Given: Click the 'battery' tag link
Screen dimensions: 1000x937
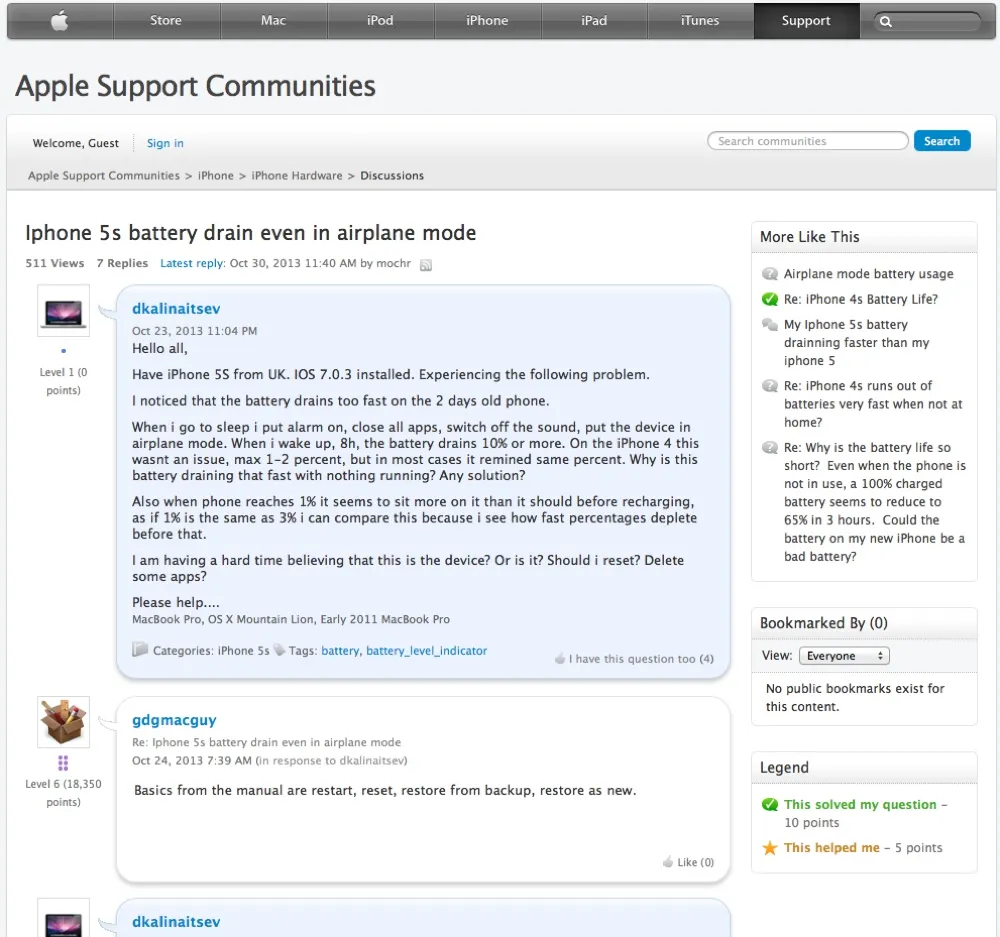Looking at the screenshot, I should (340, 651).
